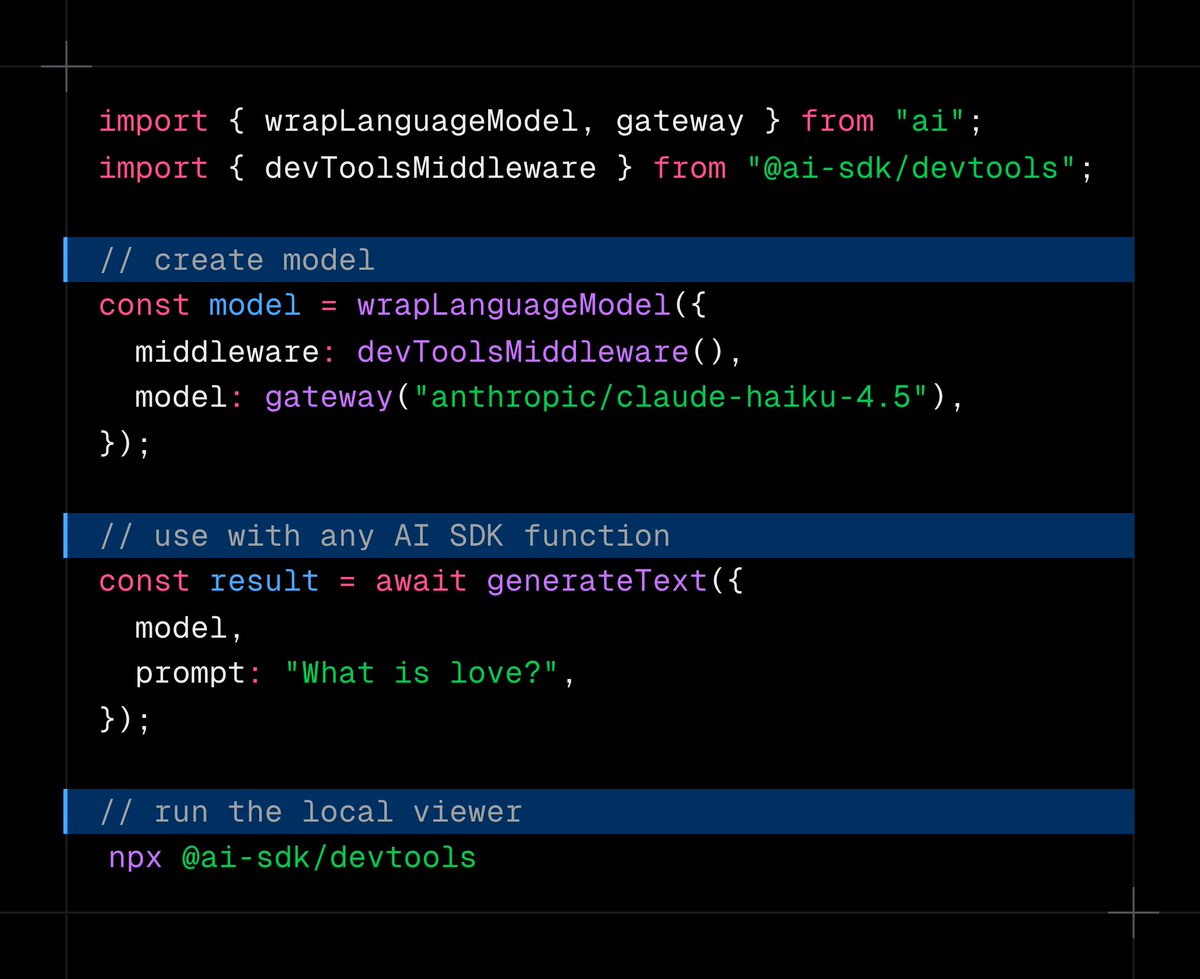Click the word gateway in the first import line
1200x979 pixels.
point(680,122)
